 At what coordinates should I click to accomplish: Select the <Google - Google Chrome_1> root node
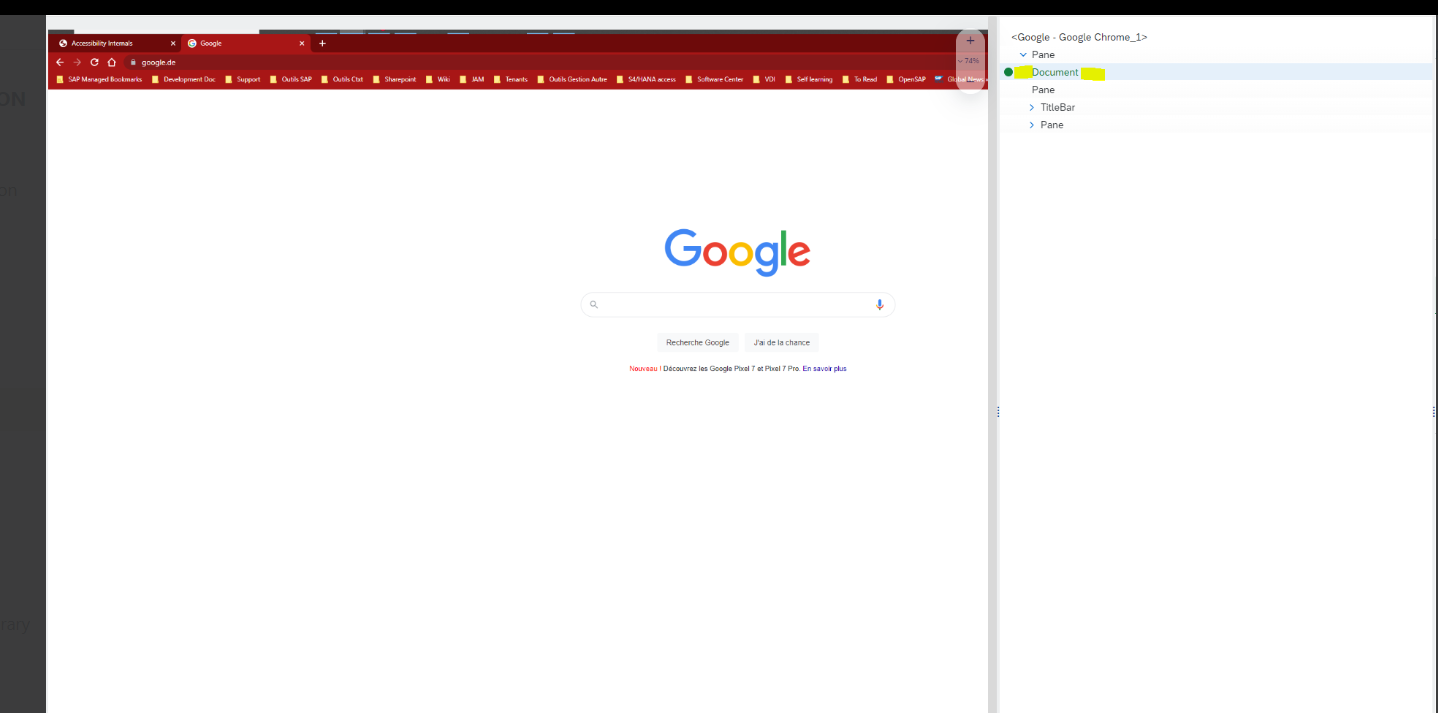(1079, 37)
